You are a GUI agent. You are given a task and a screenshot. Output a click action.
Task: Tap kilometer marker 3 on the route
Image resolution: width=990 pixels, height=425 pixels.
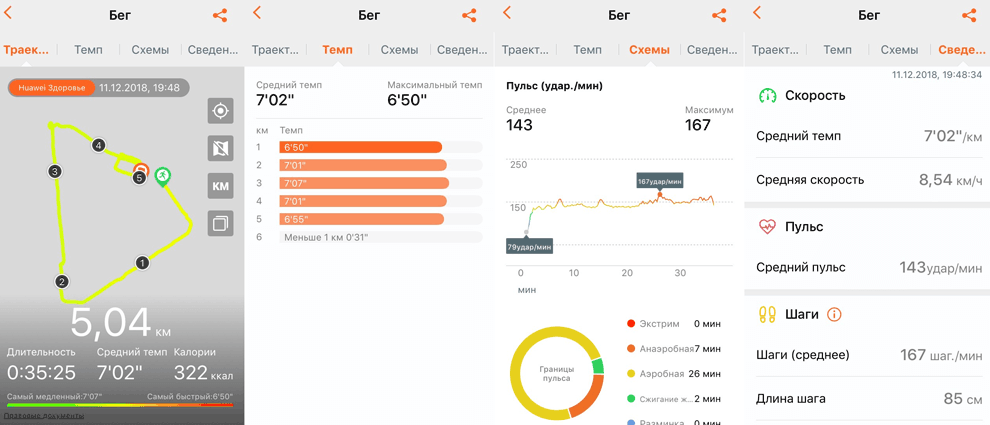55,172
